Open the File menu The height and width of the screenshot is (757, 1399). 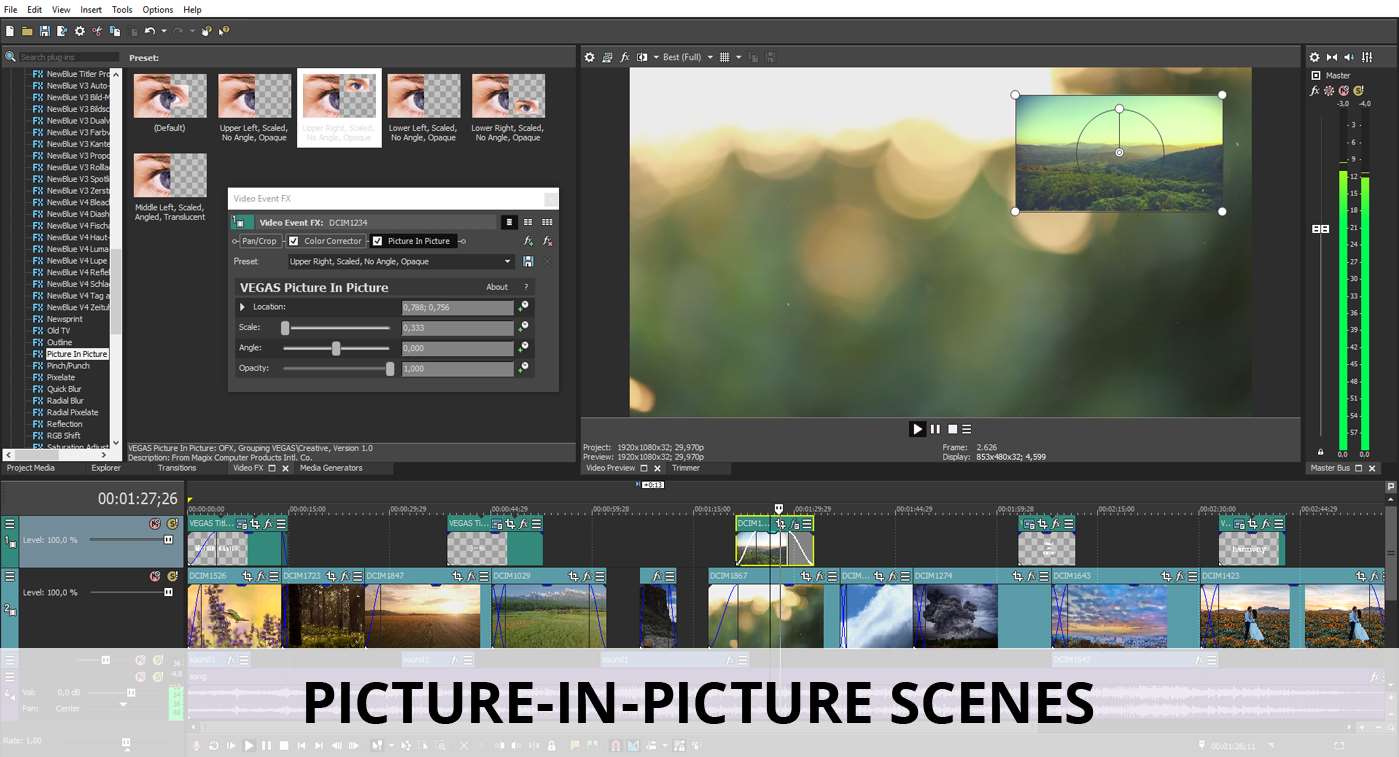click(x=11, y=10)
